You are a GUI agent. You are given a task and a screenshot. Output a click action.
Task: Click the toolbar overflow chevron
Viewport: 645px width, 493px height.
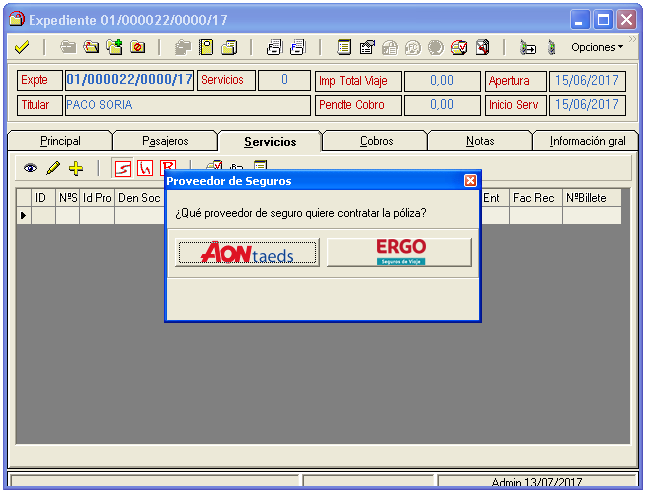[x=632, y=39]
